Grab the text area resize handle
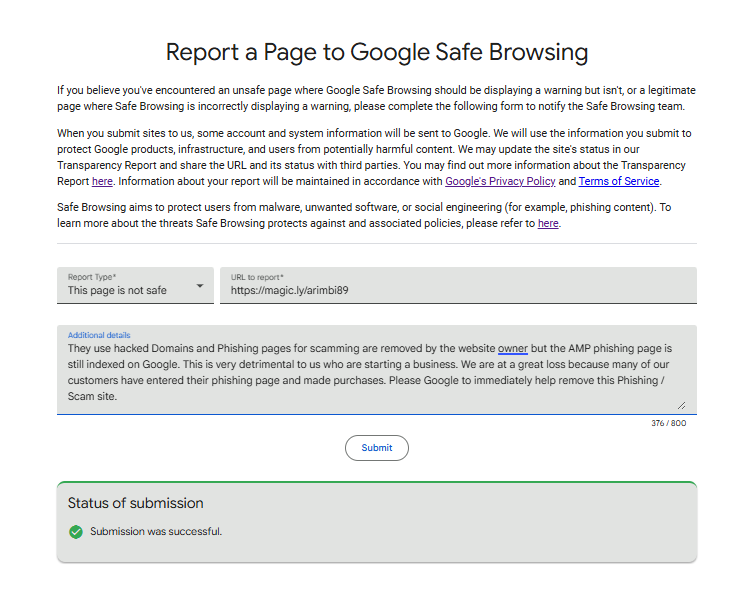Viewport: 740px width, 613px height. point(682,406)
